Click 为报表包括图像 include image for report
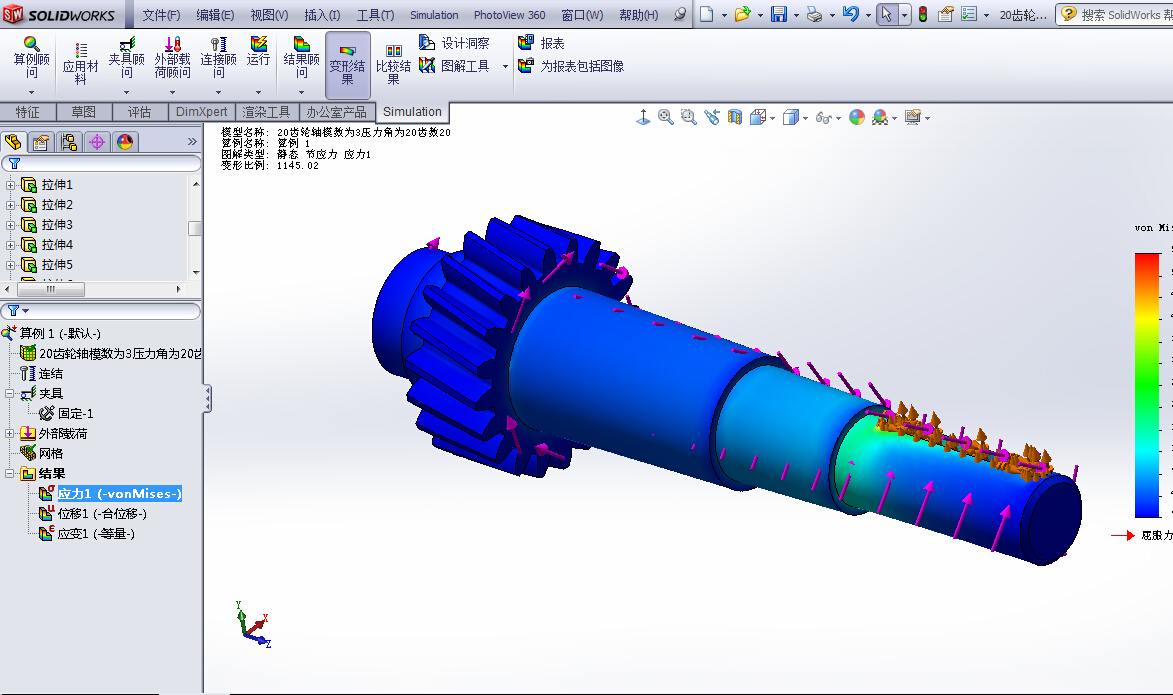 coord(572,66)
